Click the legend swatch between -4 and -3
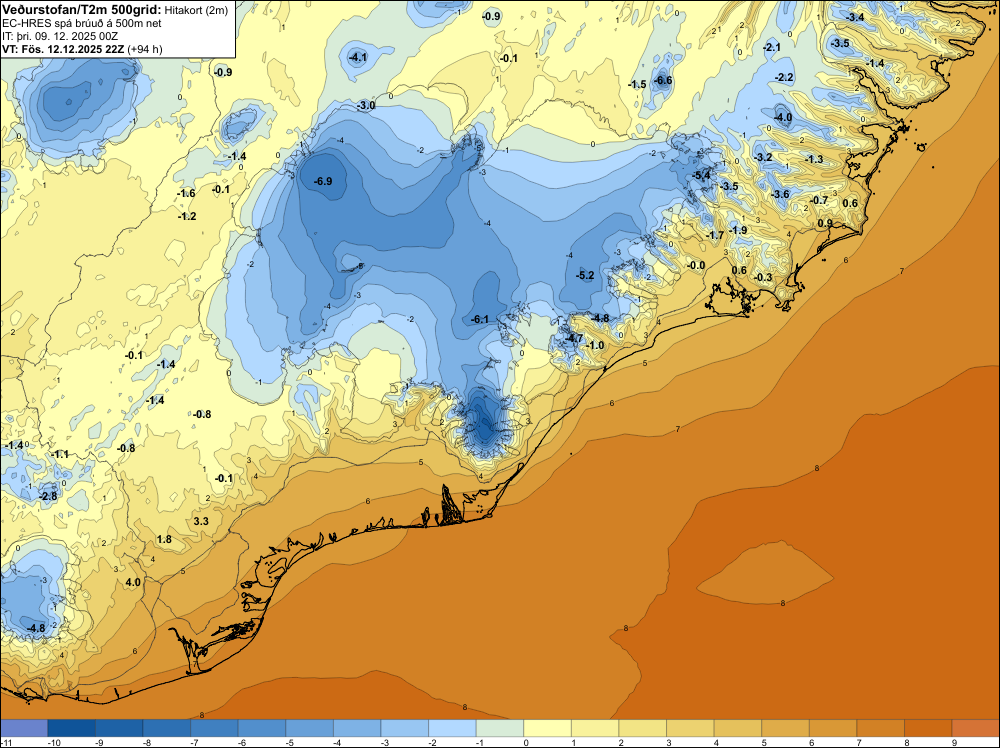The height and width of the screenshot is (748, 1000). point(357,728)
